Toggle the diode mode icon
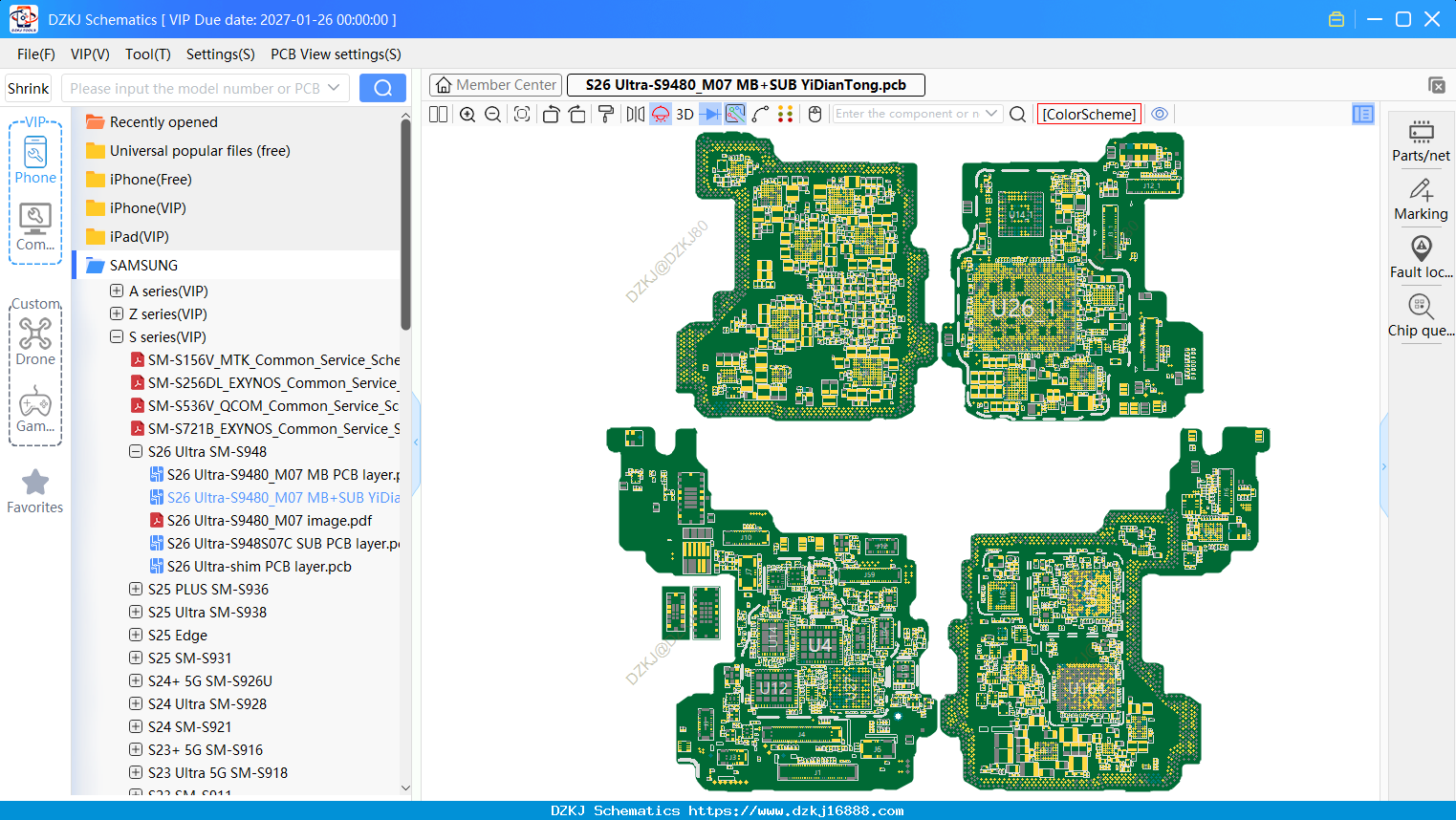The image size is (1456, 820). point(710,114)
